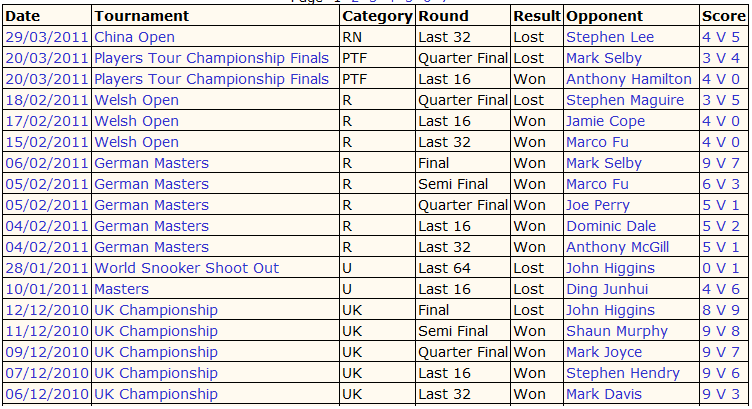Viewport: 752px width, 409px height.
Task: Click opponent Stephen Hendry
Action: coord(623,374)
